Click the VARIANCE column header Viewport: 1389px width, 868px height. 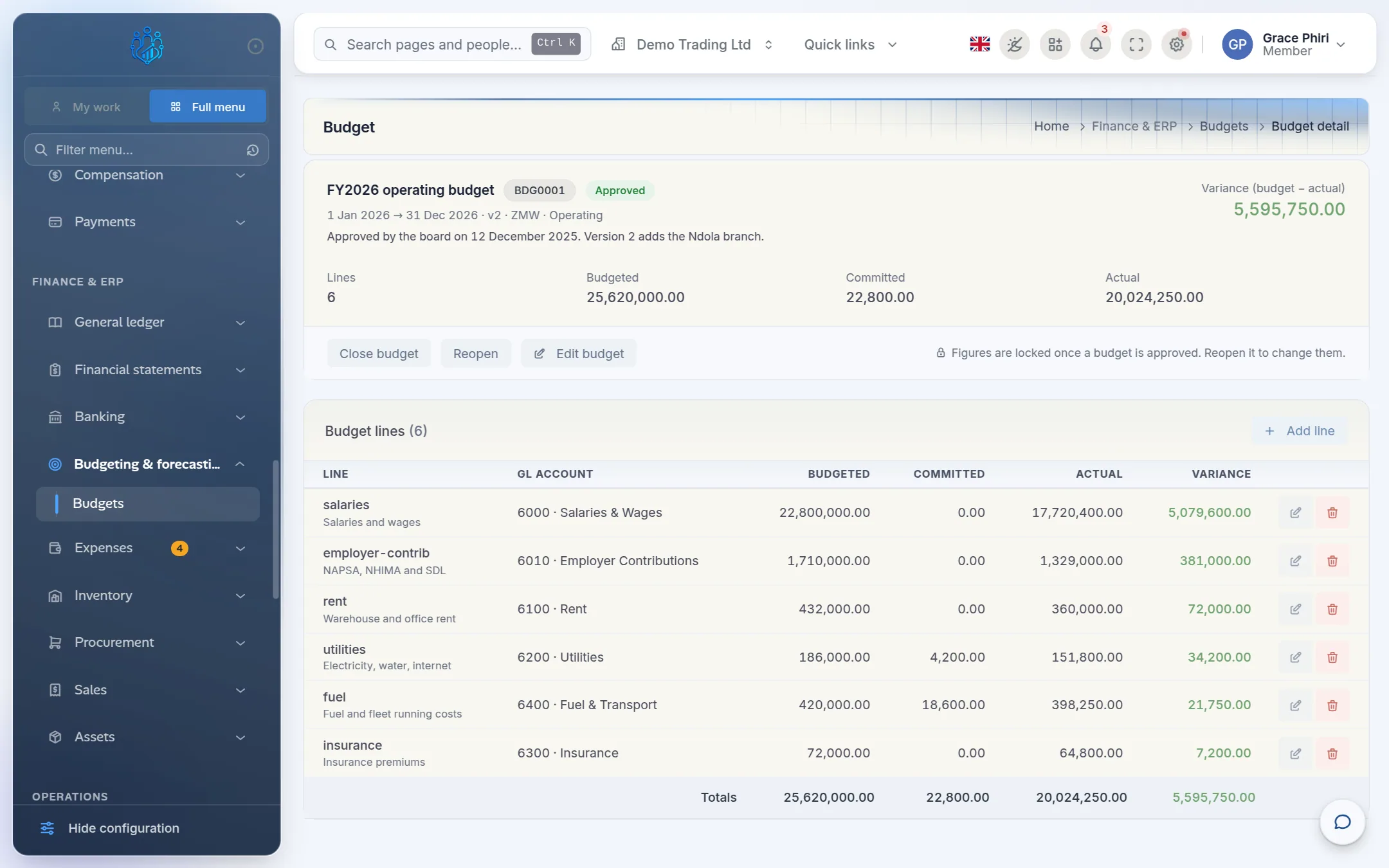1221,474
